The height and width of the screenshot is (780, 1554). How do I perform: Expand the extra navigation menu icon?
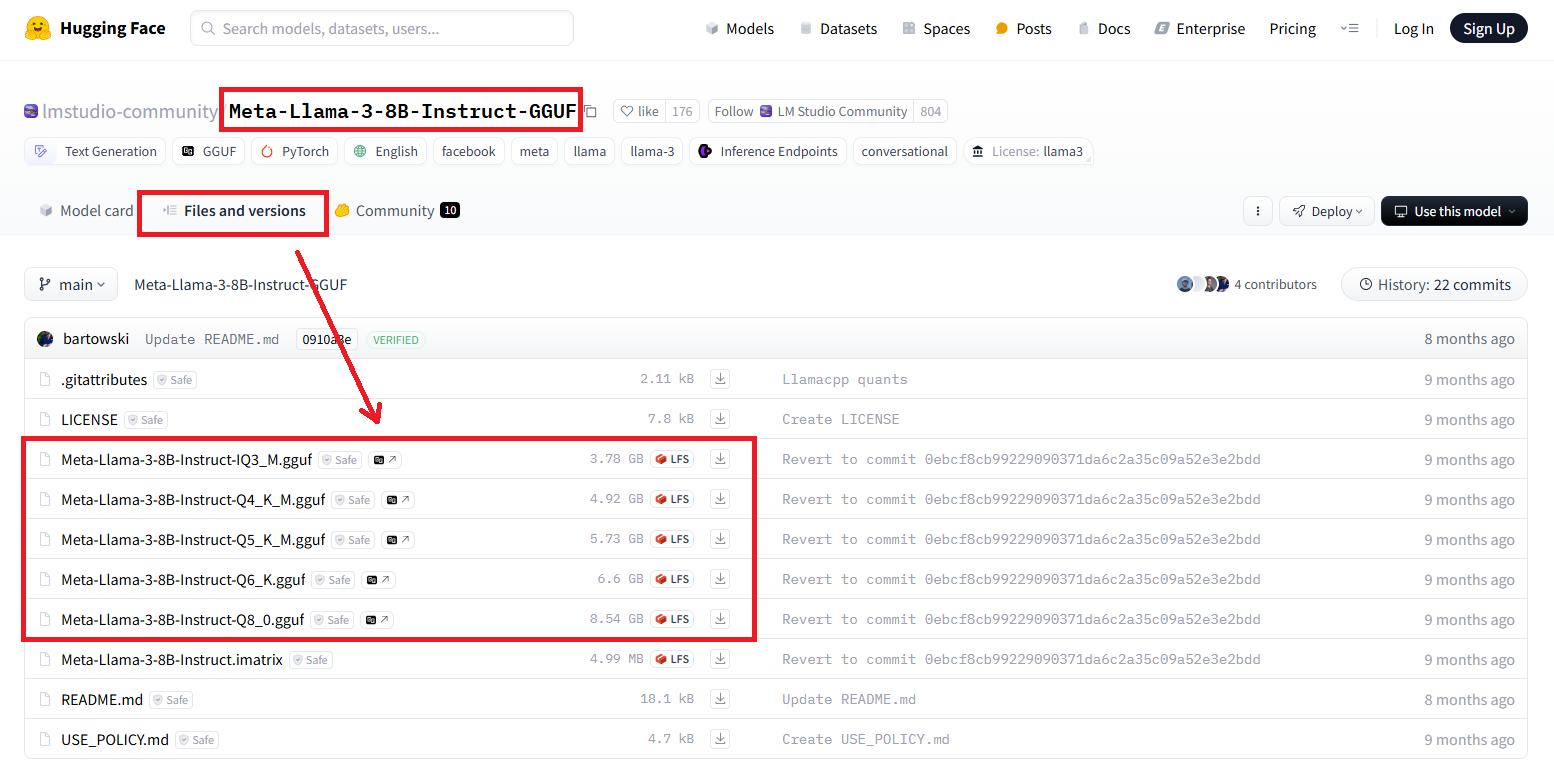(x=1349, y=28)
